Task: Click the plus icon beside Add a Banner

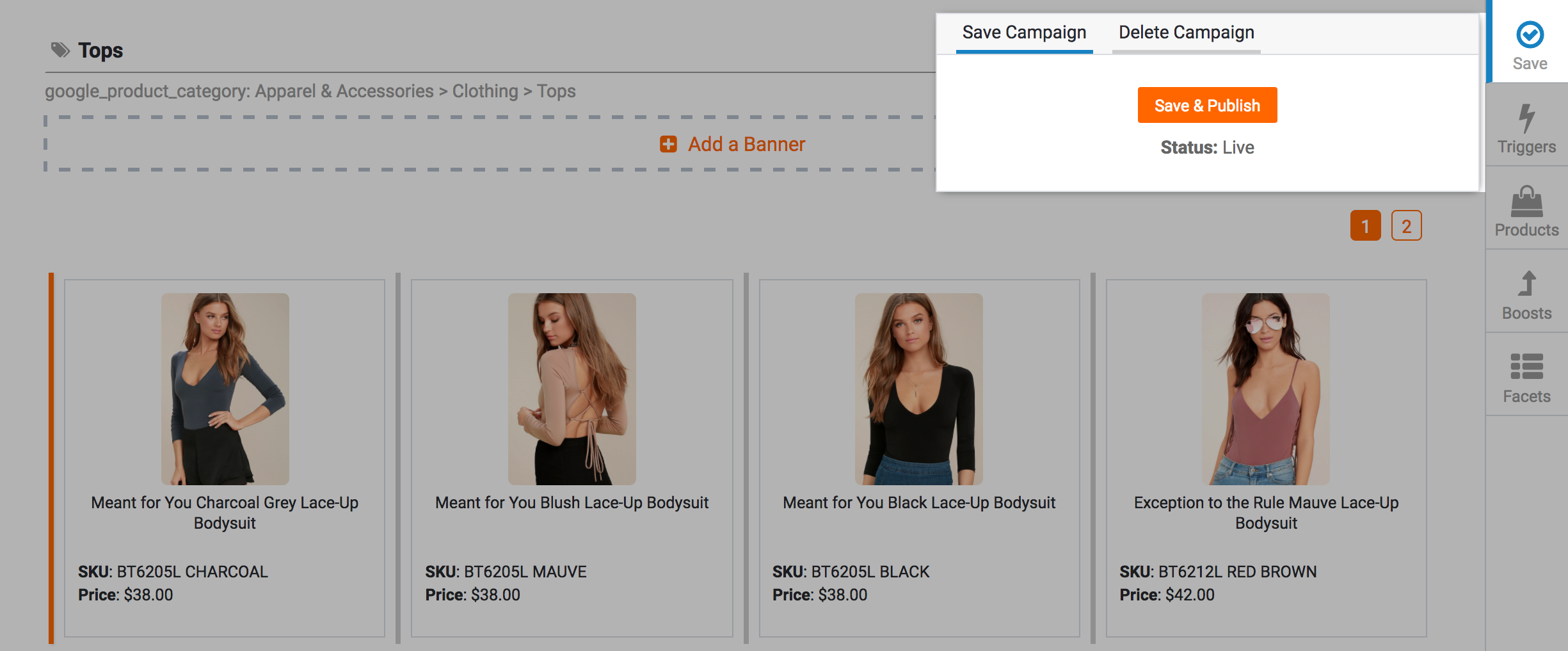Action: click(x=668, y=144)
